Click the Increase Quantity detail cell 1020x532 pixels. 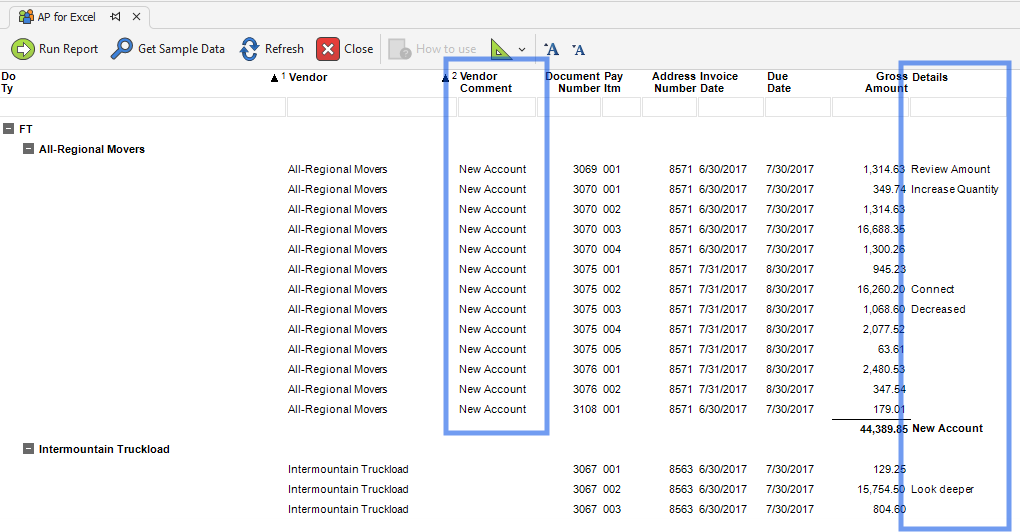point(954,189)
